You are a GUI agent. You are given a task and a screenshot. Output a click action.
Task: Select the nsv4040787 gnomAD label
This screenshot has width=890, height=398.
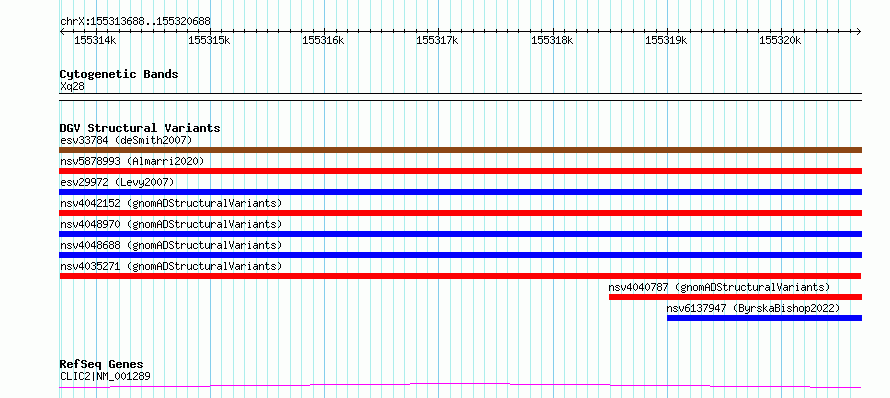(719, 287)
